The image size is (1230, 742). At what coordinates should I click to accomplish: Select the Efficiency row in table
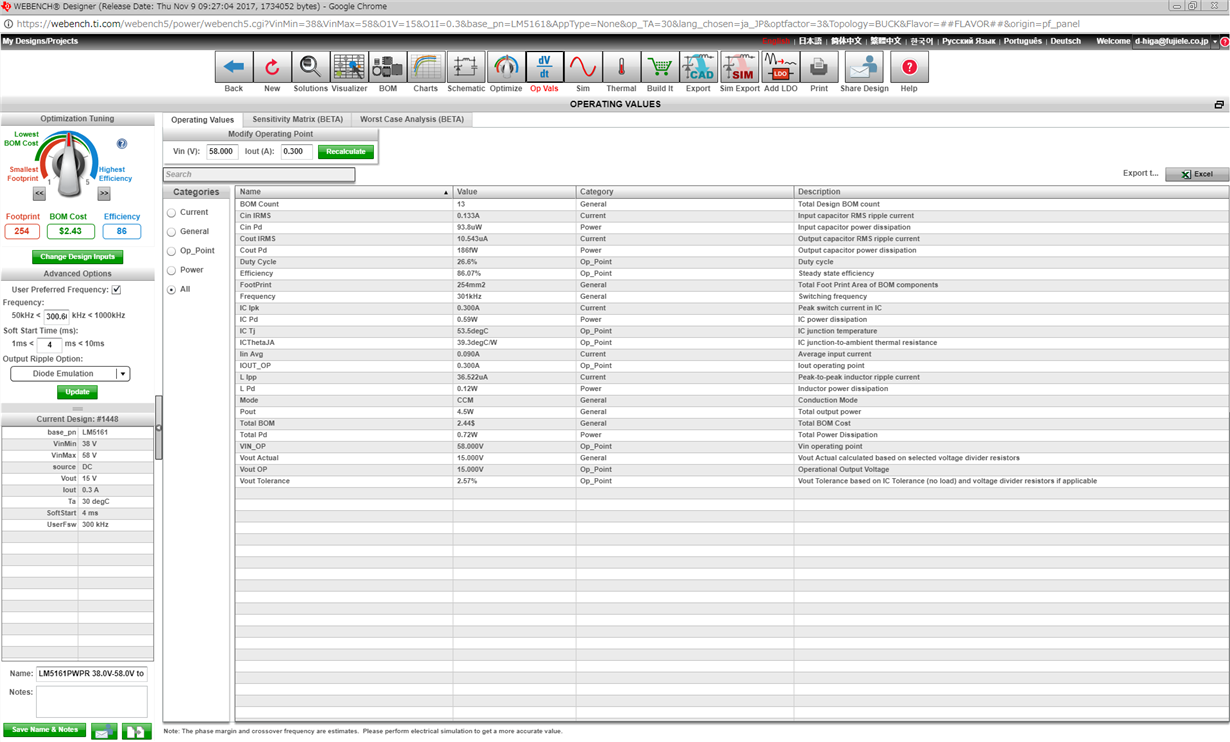point(731,273)
